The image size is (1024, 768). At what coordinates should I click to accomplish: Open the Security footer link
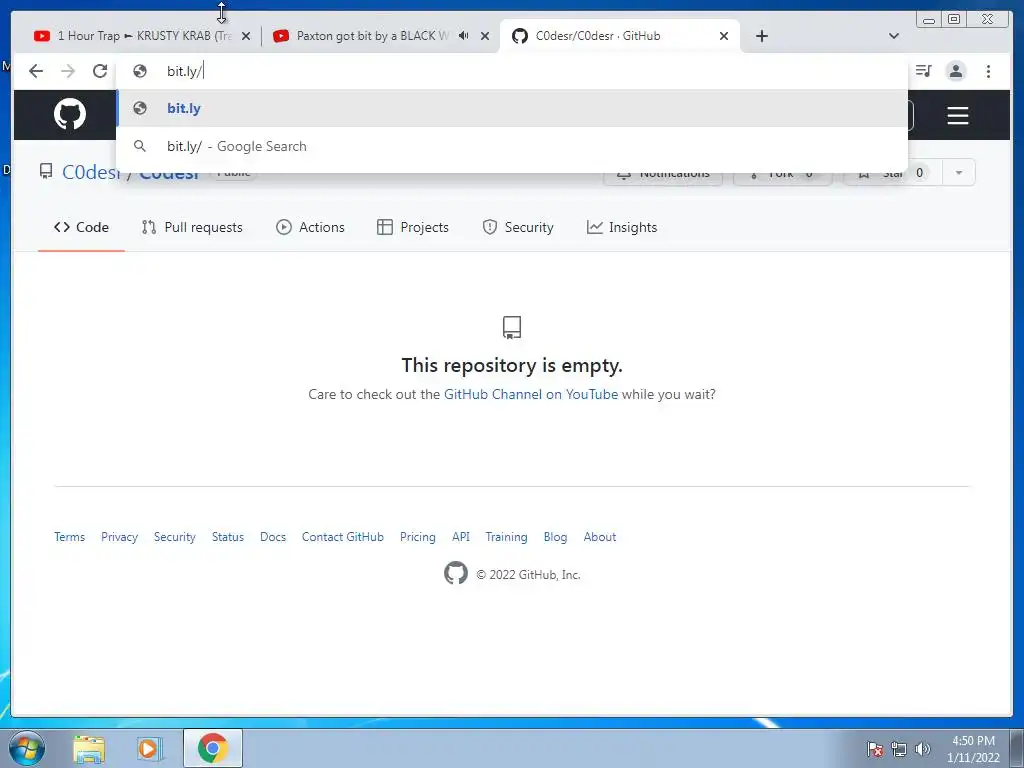(x=174, y=537)
